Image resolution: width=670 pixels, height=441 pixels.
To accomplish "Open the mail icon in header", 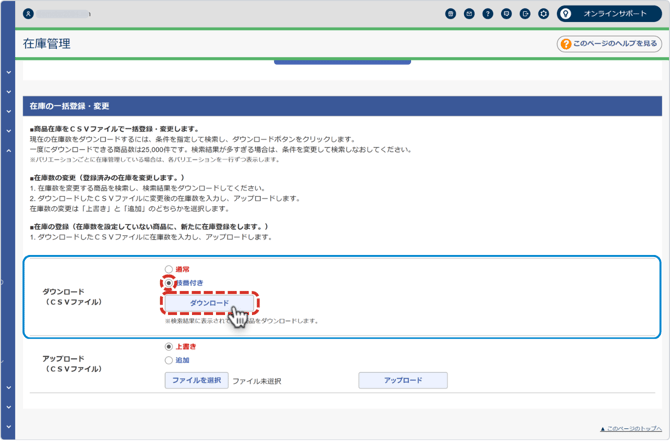I will click(x=469, y=14).
